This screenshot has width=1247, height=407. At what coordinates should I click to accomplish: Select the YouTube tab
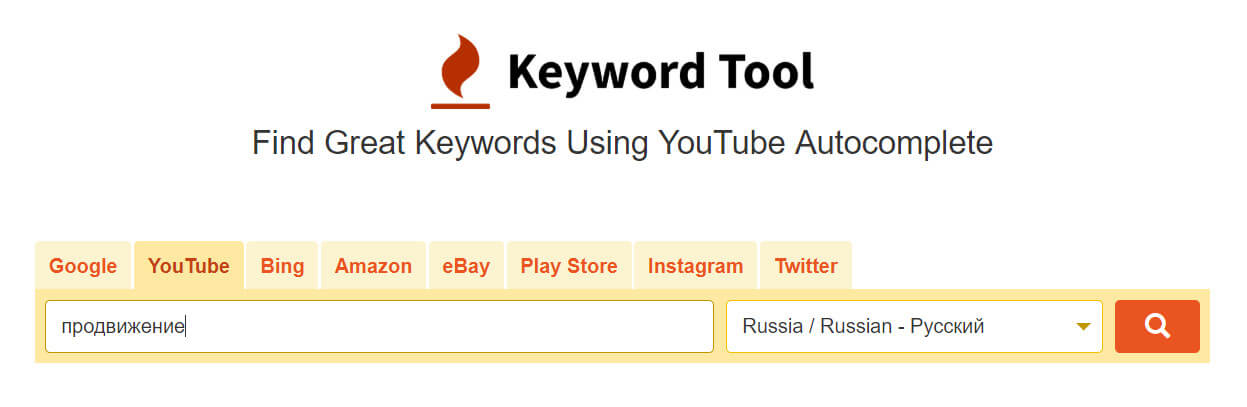[188, 266]
